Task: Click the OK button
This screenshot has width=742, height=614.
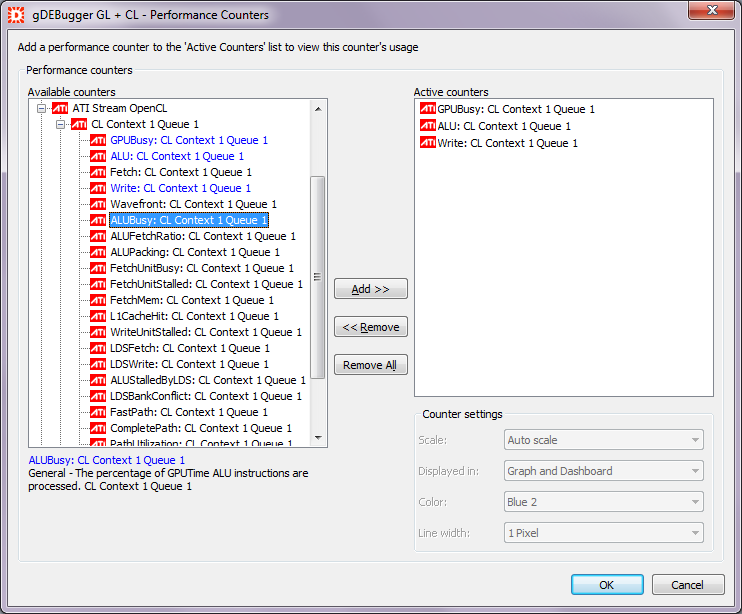Action: point(607,585)
